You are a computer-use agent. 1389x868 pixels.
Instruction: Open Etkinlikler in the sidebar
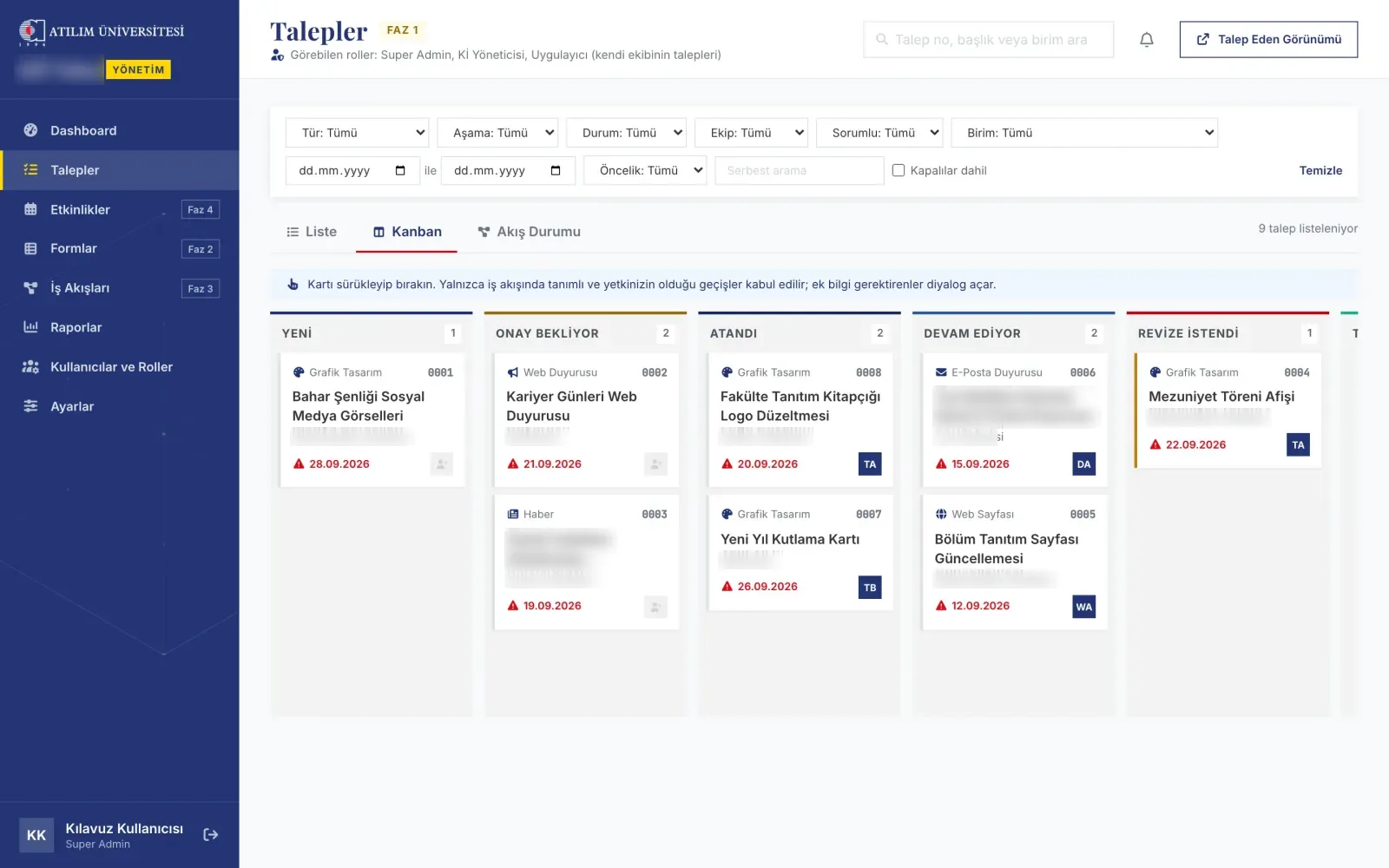[x=120, y=209]
